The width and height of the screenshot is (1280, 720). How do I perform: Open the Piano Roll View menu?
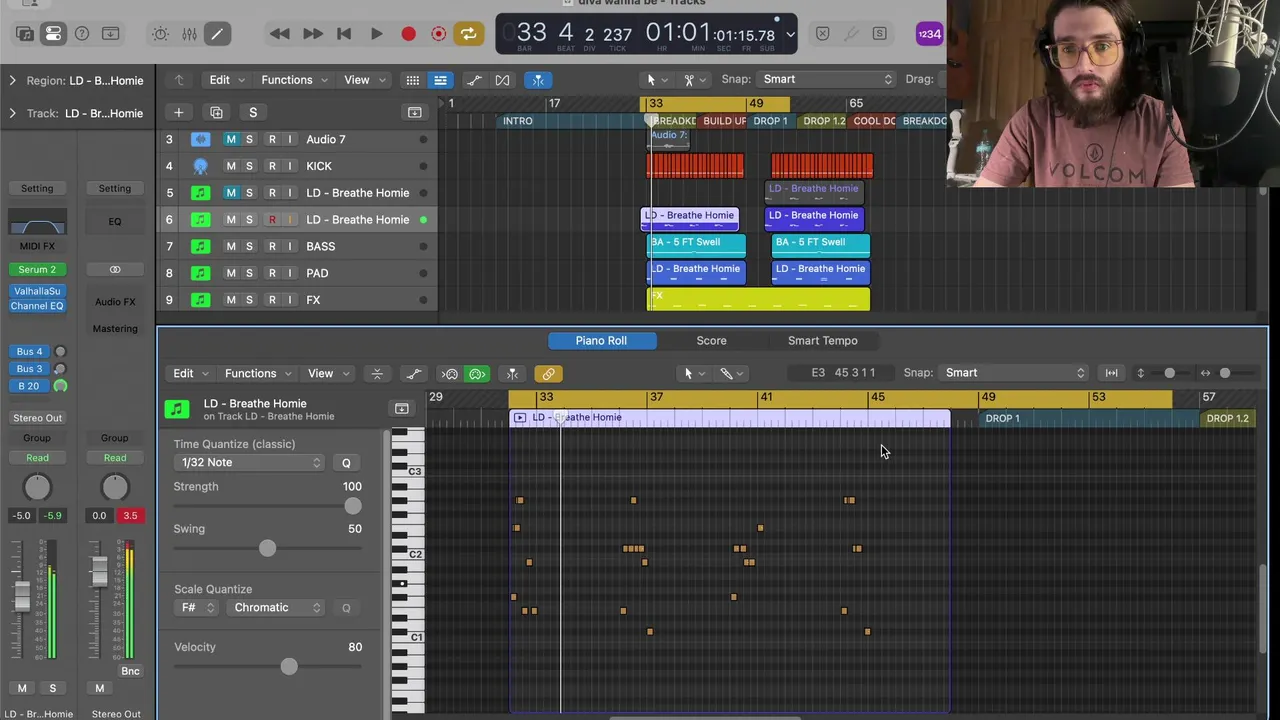(x=326, y=374)
